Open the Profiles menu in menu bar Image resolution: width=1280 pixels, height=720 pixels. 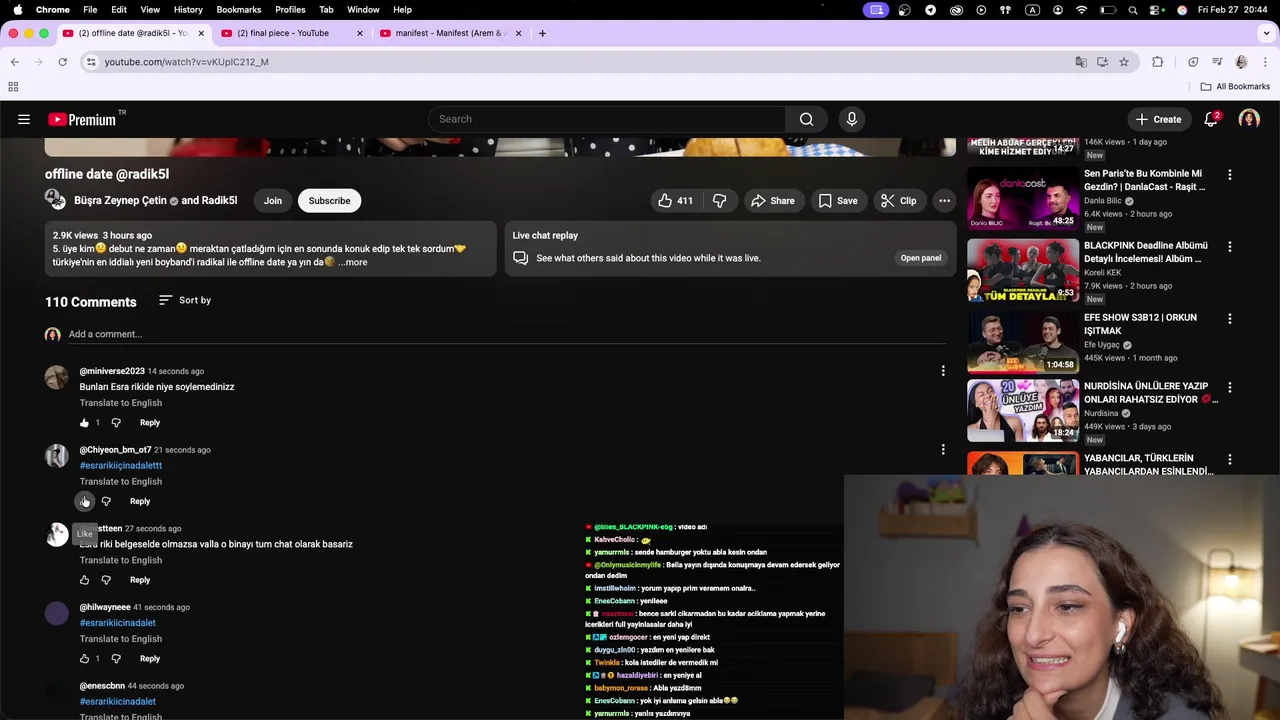tap(290, 9)
